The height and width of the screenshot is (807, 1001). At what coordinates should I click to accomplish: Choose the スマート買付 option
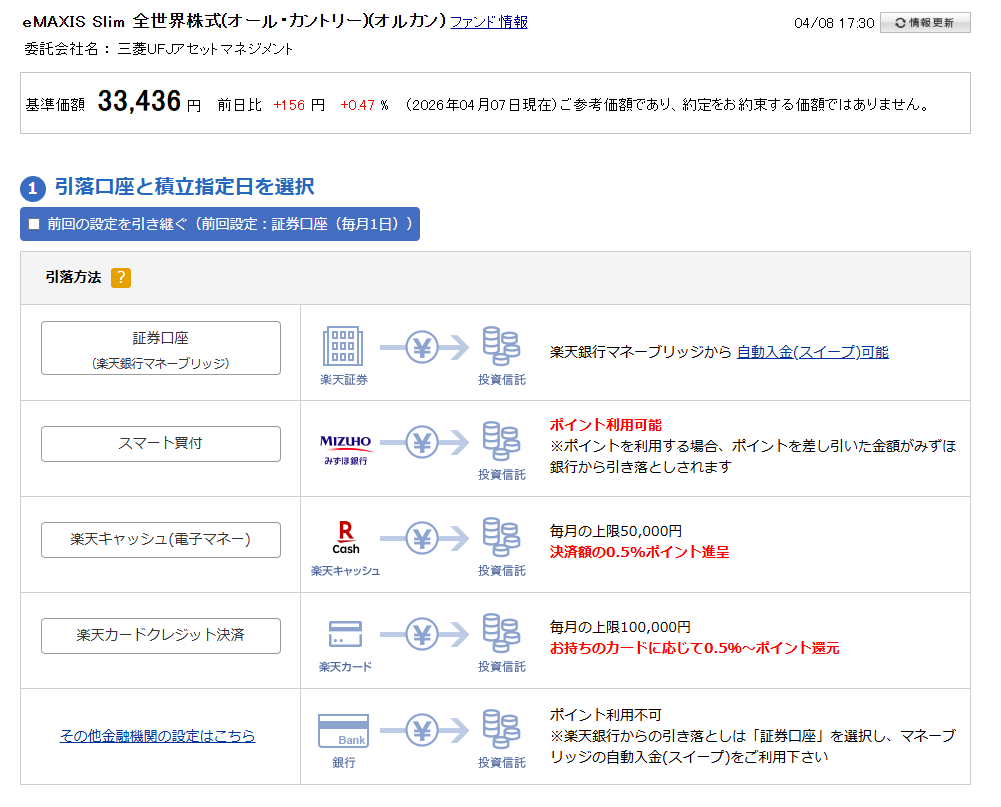click(x=161, y=444)
